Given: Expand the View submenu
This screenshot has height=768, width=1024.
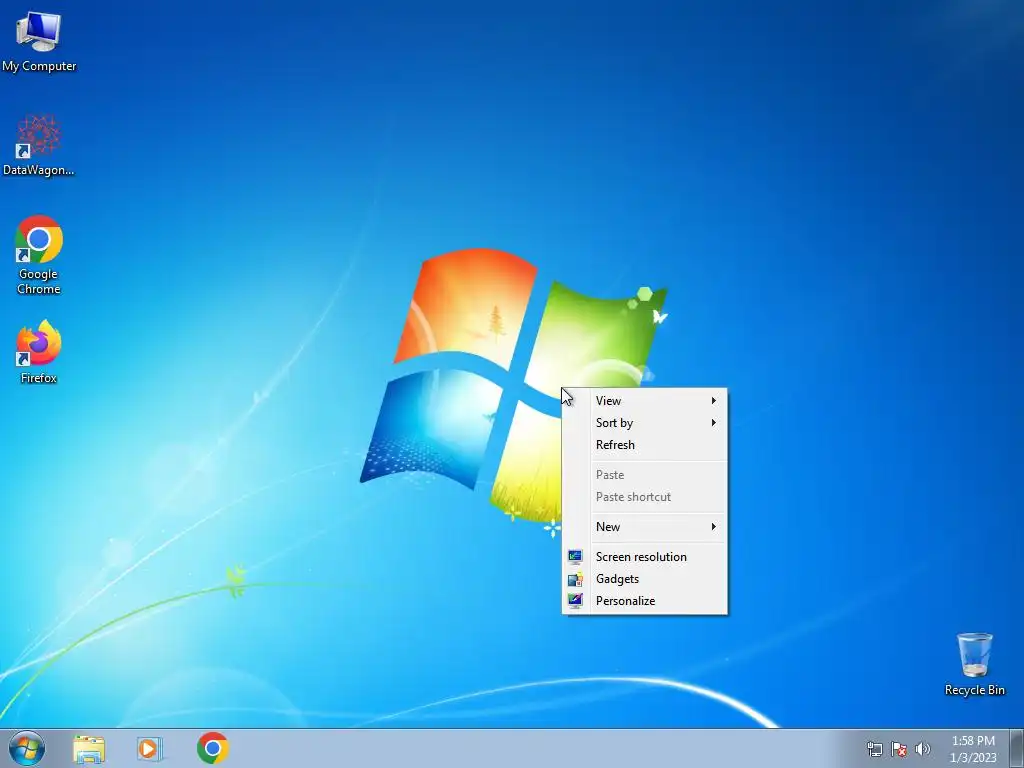Looking at the screenshot, I should pyautogui.click(x=645, y=400).
